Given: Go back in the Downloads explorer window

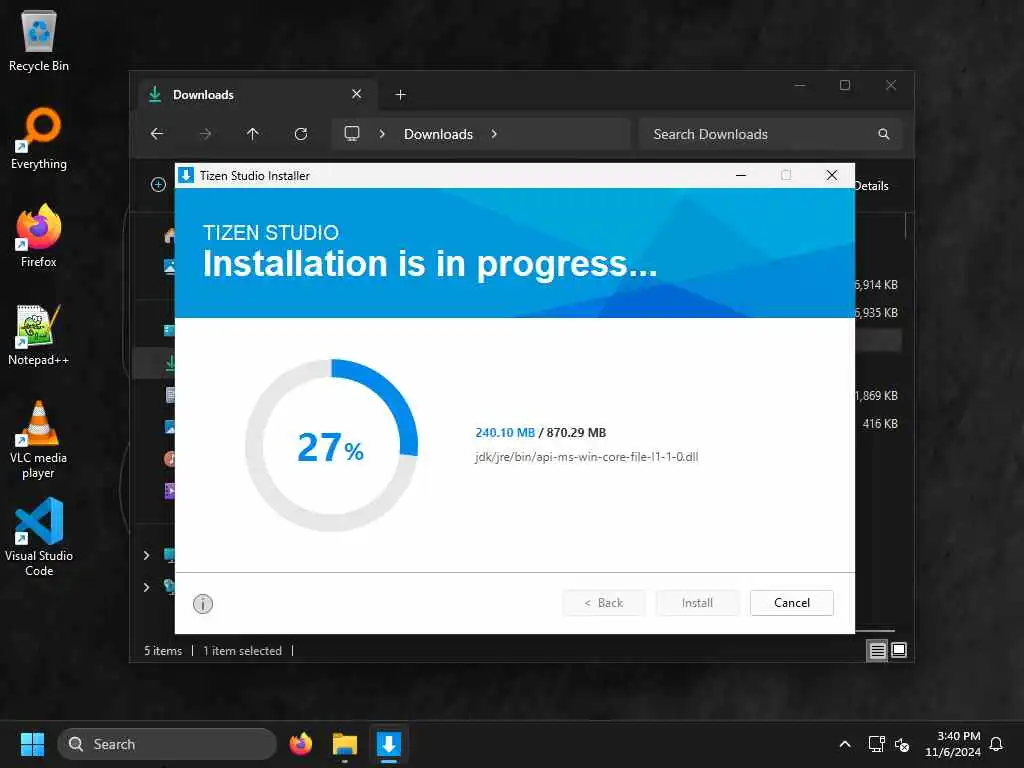Looking at the screenshot, I should pos(157,134).
